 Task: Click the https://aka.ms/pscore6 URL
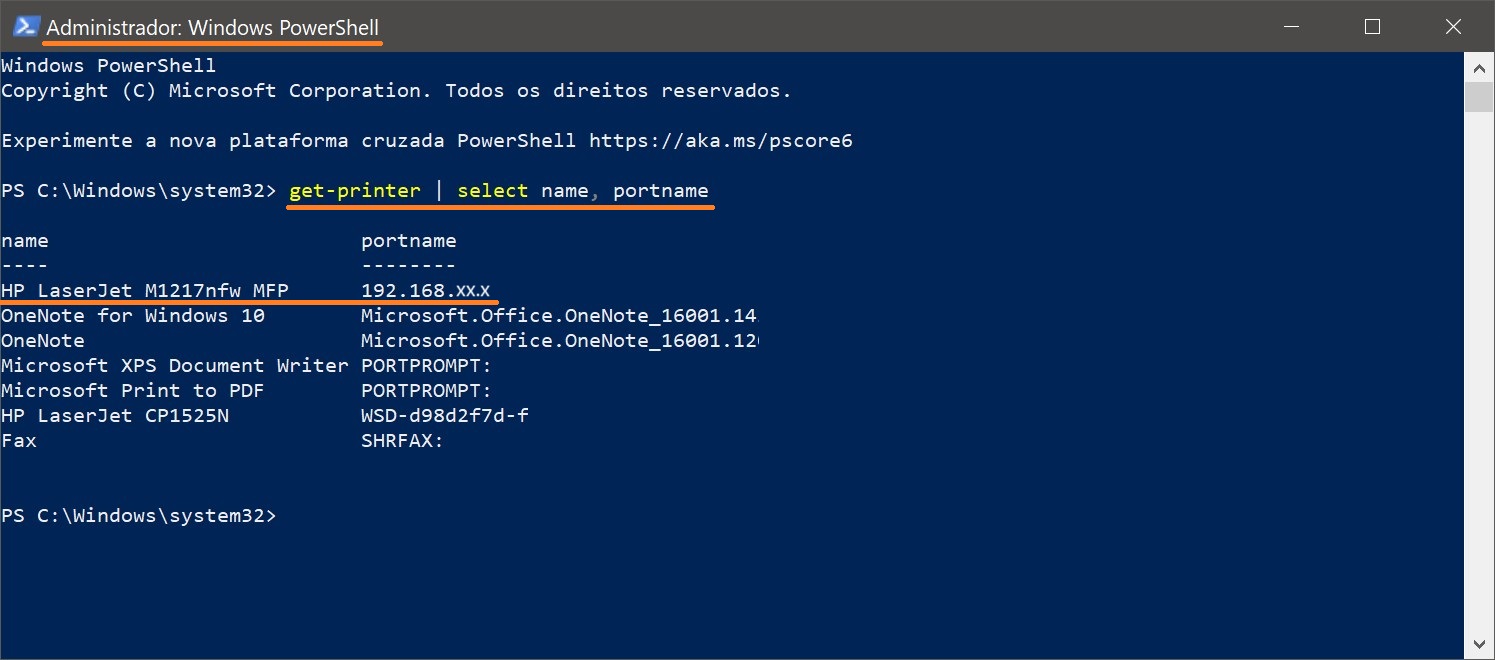click(x=720, y=141)
